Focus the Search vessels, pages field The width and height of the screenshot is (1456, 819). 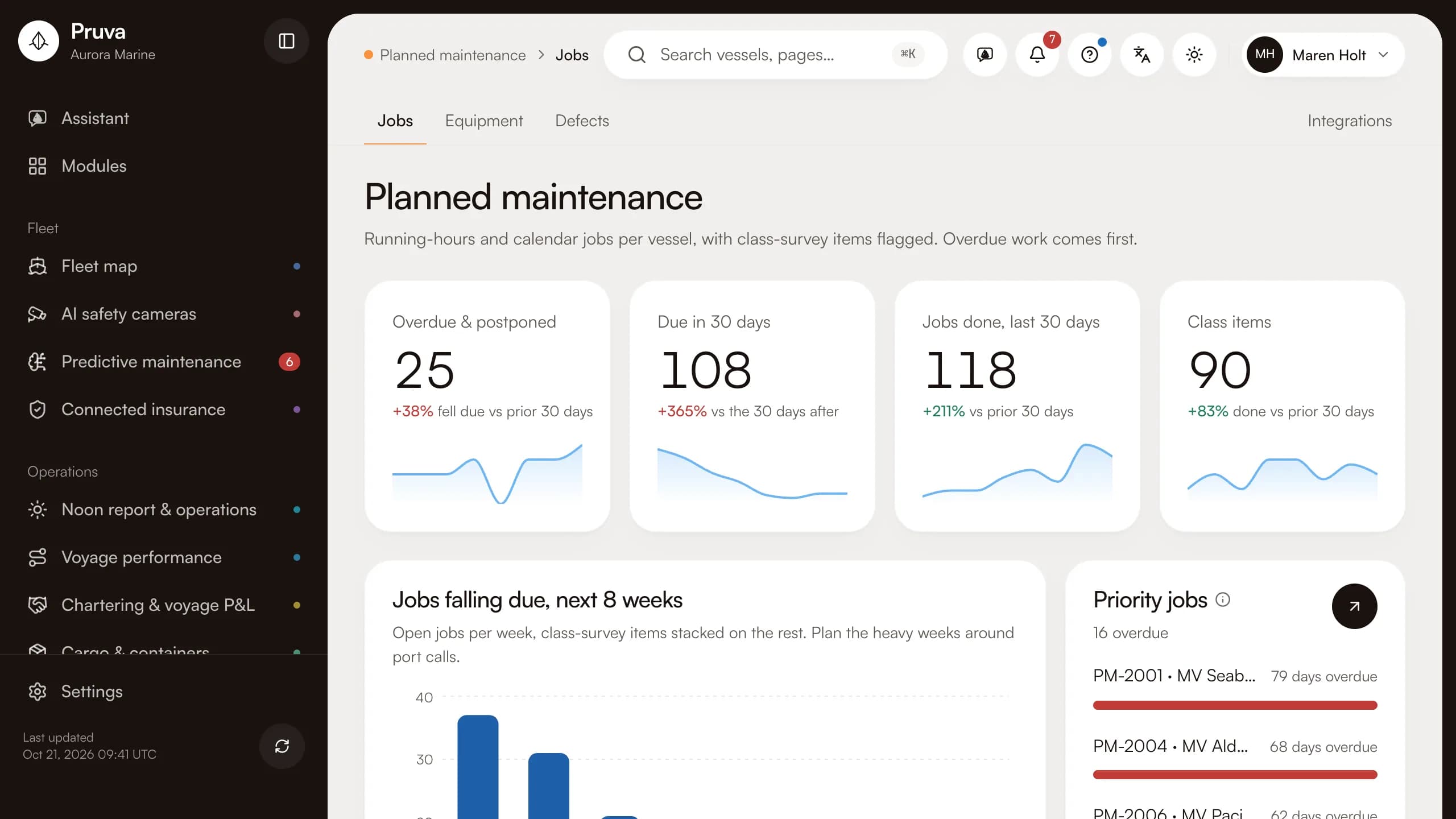(x=776, y=55)
